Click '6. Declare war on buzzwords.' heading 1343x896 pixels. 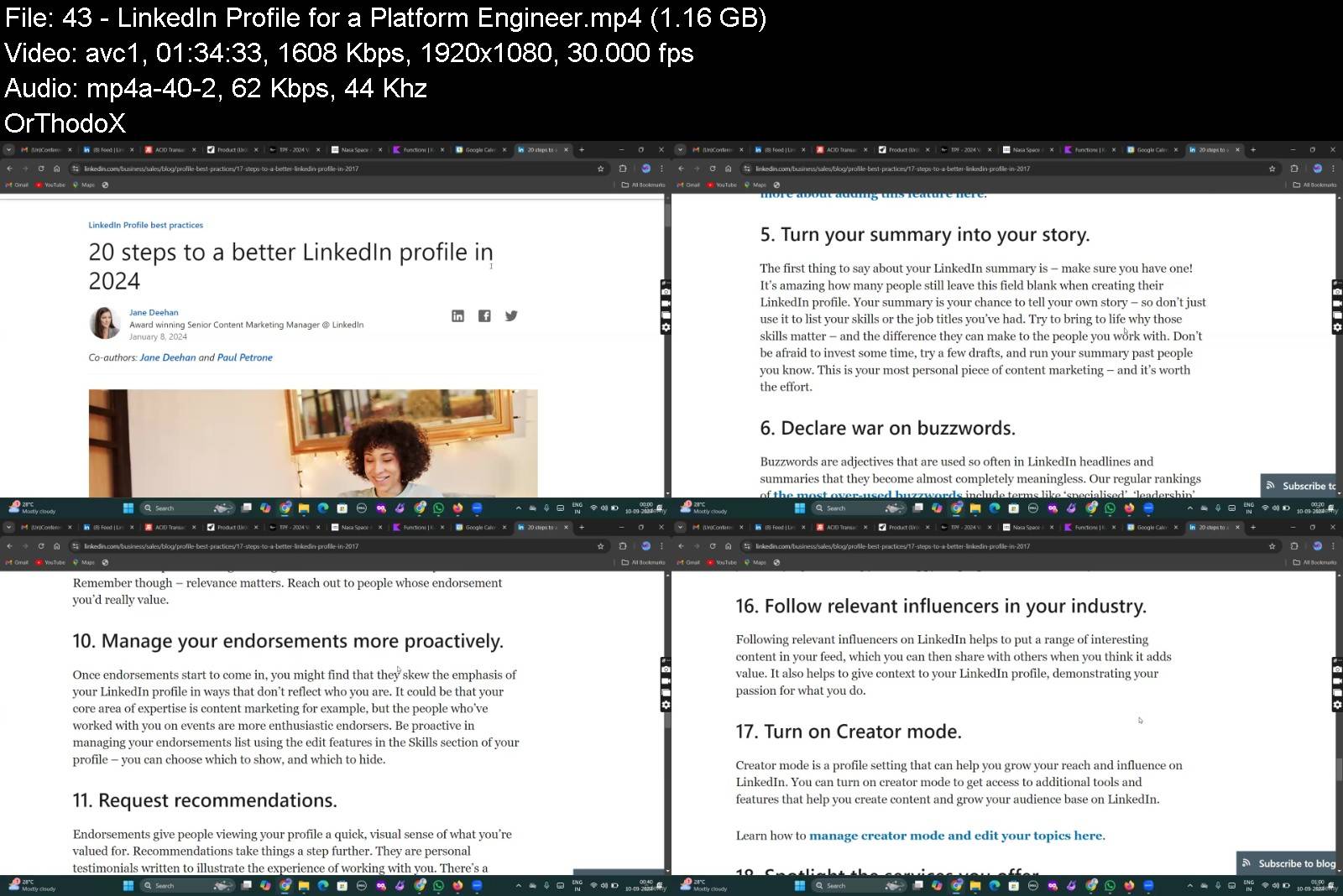(887, 428)
